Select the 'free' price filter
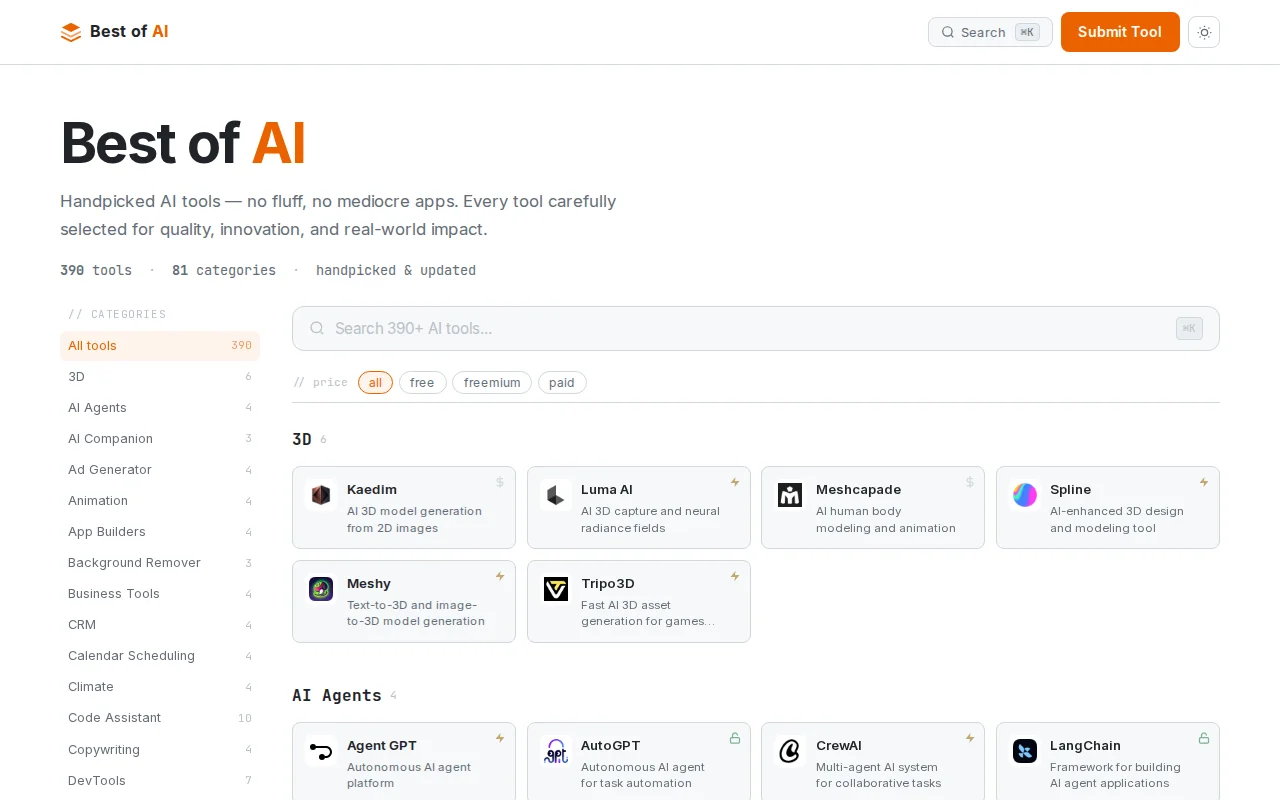 (x=422, y=382)
